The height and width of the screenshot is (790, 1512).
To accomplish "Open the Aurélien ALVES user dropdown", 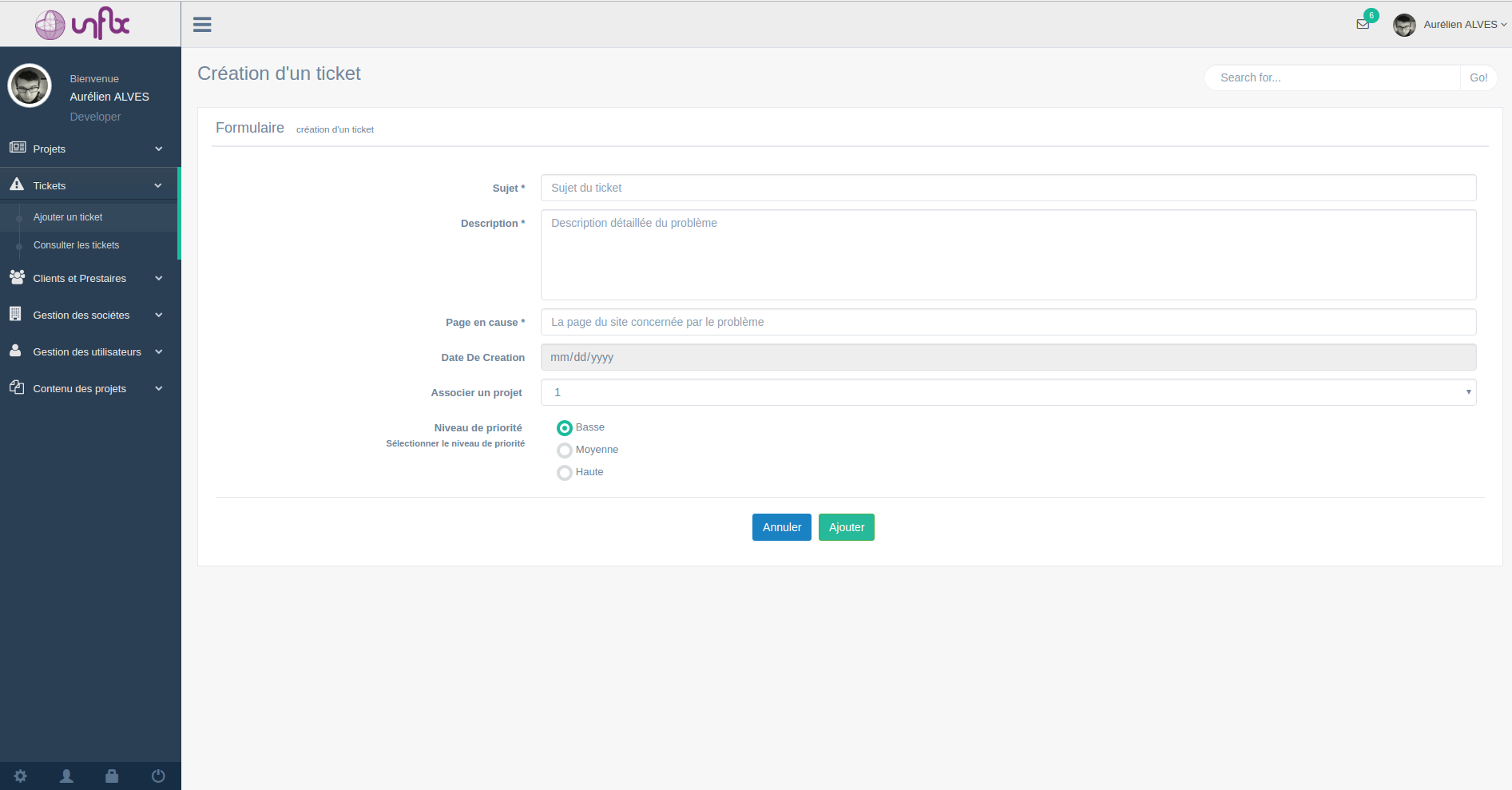I will point(1460,25).
